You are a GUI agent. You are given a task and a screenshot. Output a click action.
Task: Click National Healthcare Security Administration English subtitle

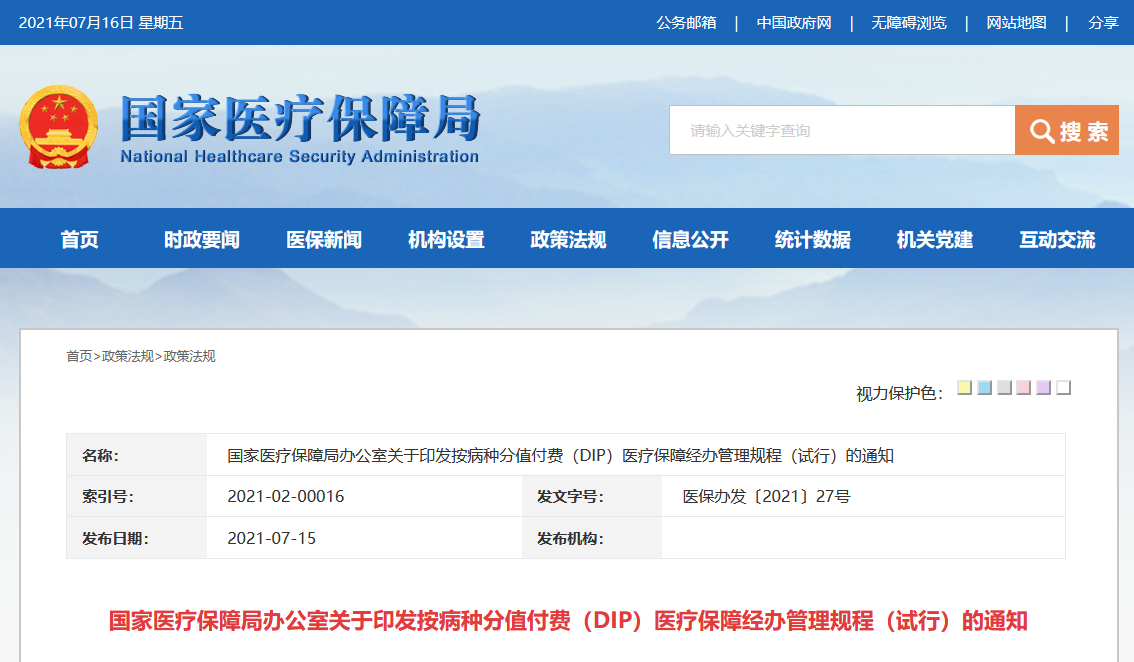tap(299, 156)
